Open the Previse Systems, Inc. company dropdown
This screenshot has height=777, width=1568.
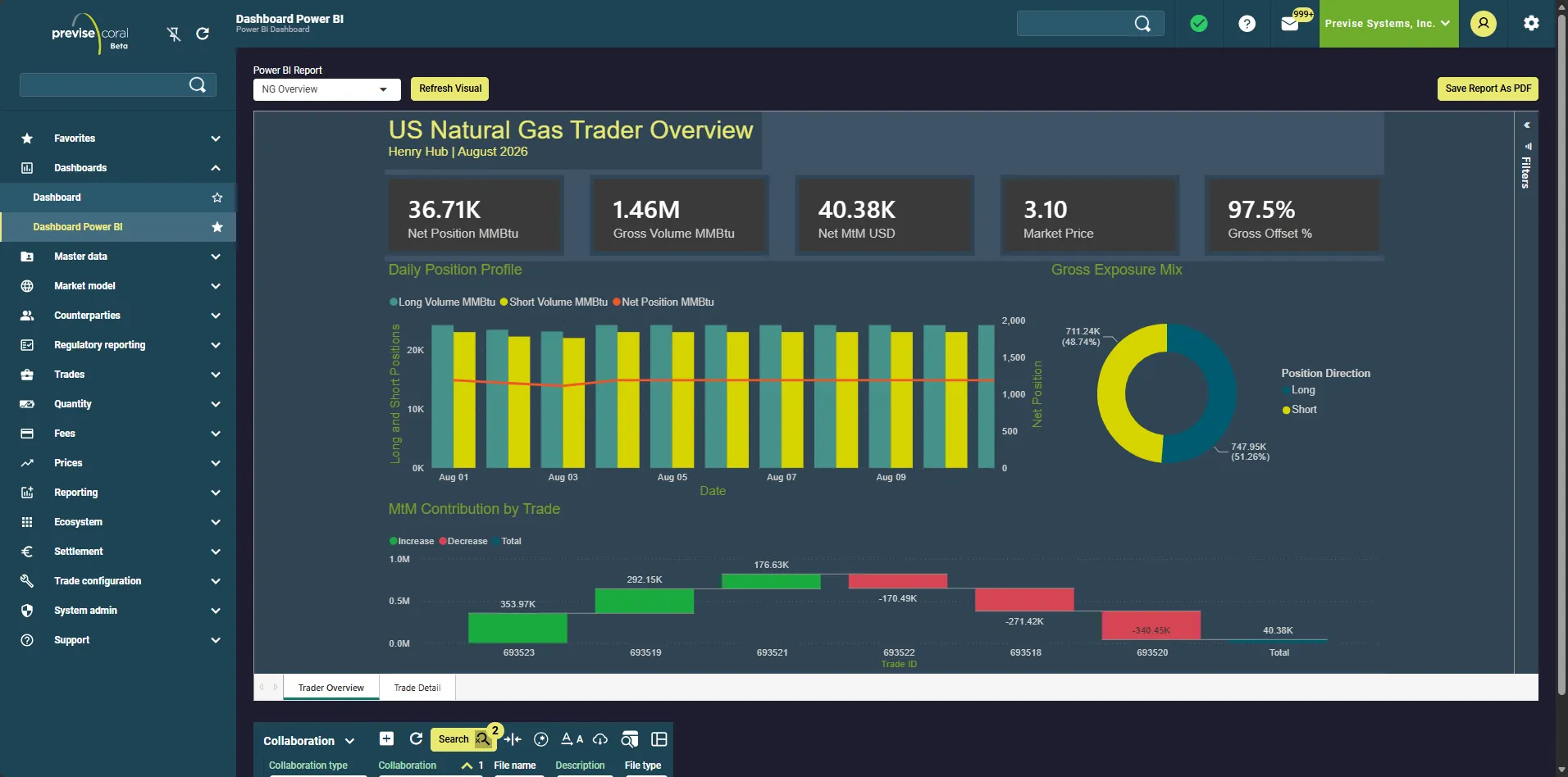[1388, 24]
